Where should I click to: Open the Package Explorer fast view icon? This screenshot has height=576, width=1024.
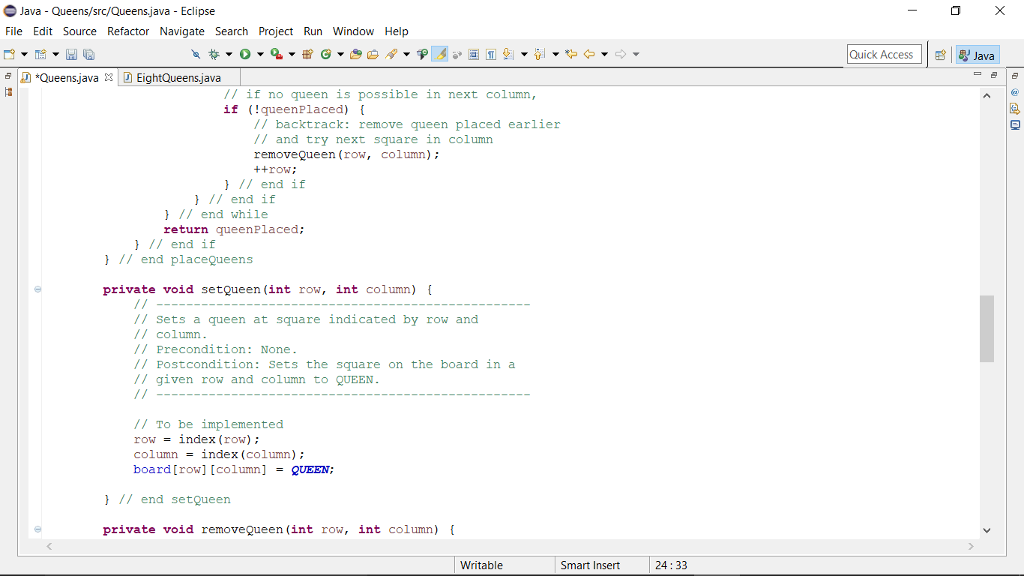point(8,92)
